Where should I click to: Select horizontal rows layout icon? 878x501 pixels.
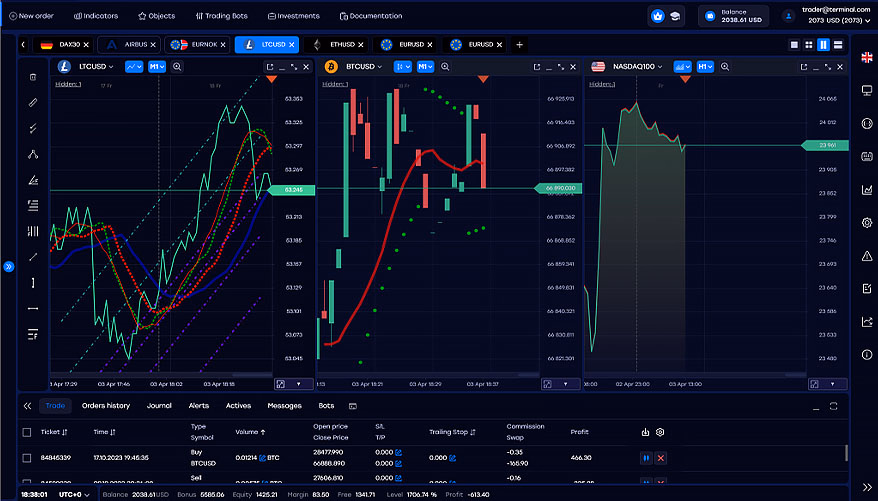point(838,45)
